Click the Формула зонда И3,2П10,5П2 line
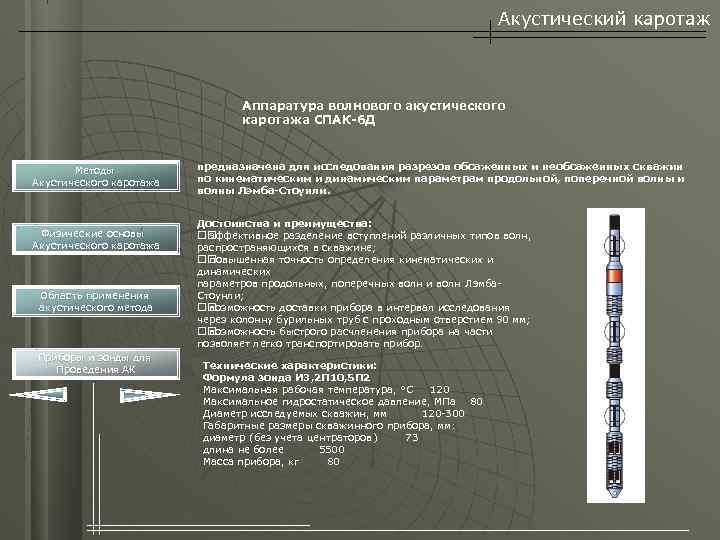This screenshot has width=720, height=540. pos(286,377)
